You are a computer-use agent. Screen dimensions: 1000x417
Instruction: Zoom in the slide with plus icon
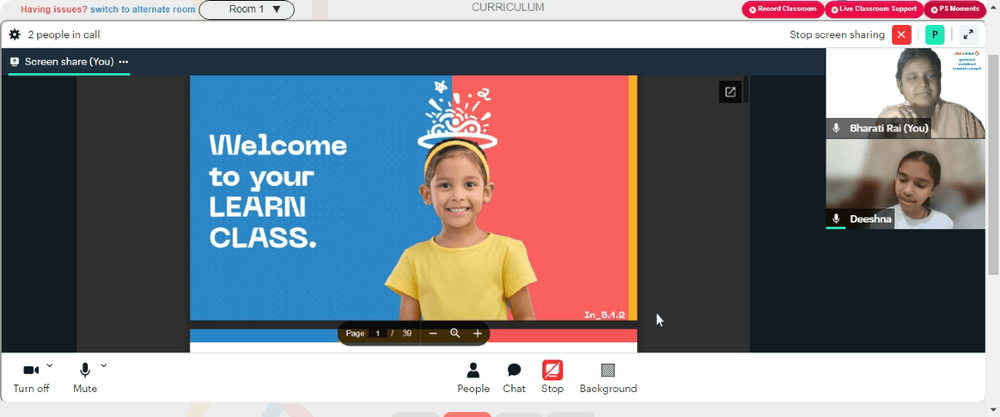coord(477,333)
